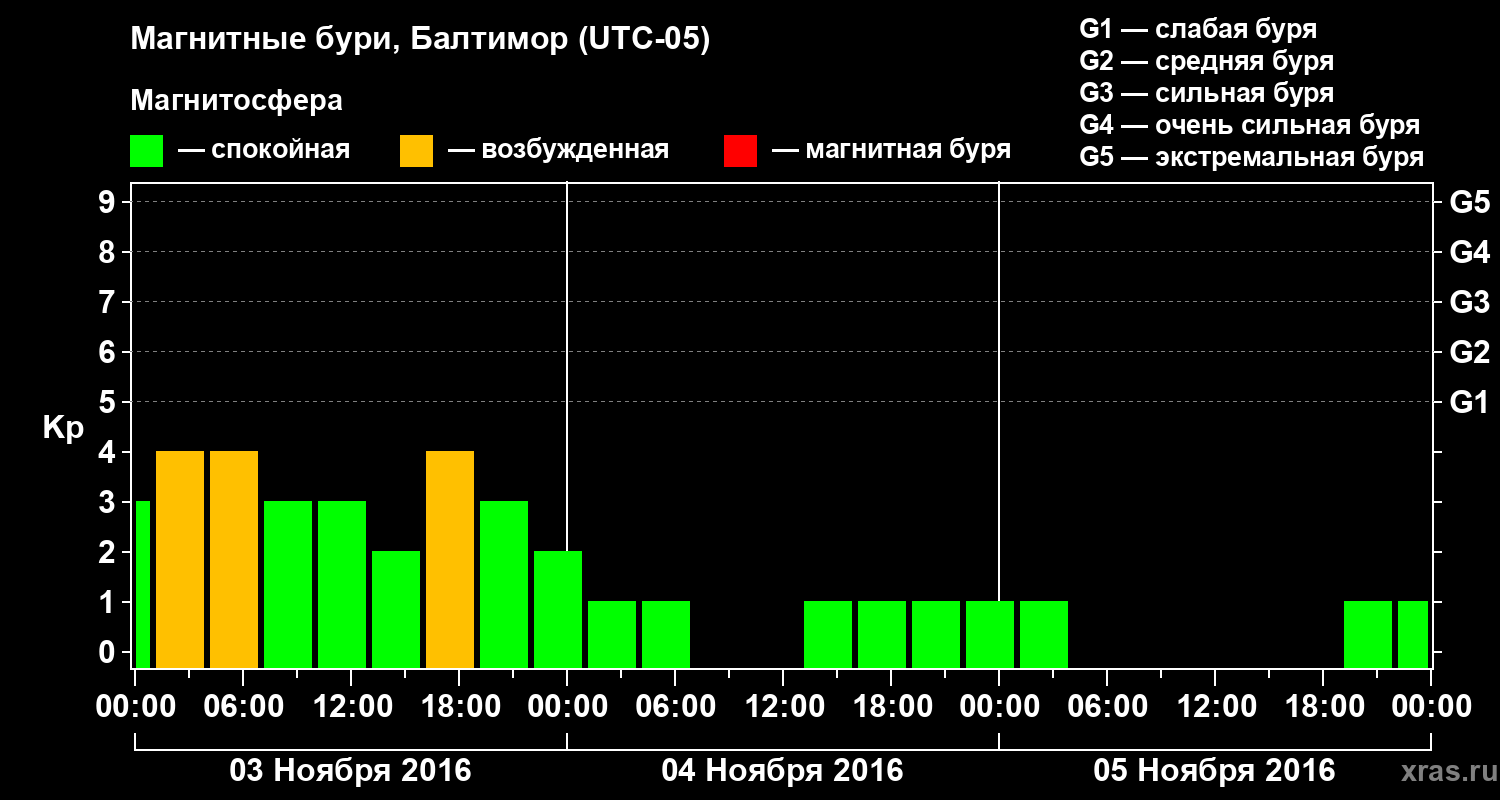The width and height of the screenshot is (1500, 800).
Task: Click the orange 'возбужденная' legend swatch
Action: point(416,151)
